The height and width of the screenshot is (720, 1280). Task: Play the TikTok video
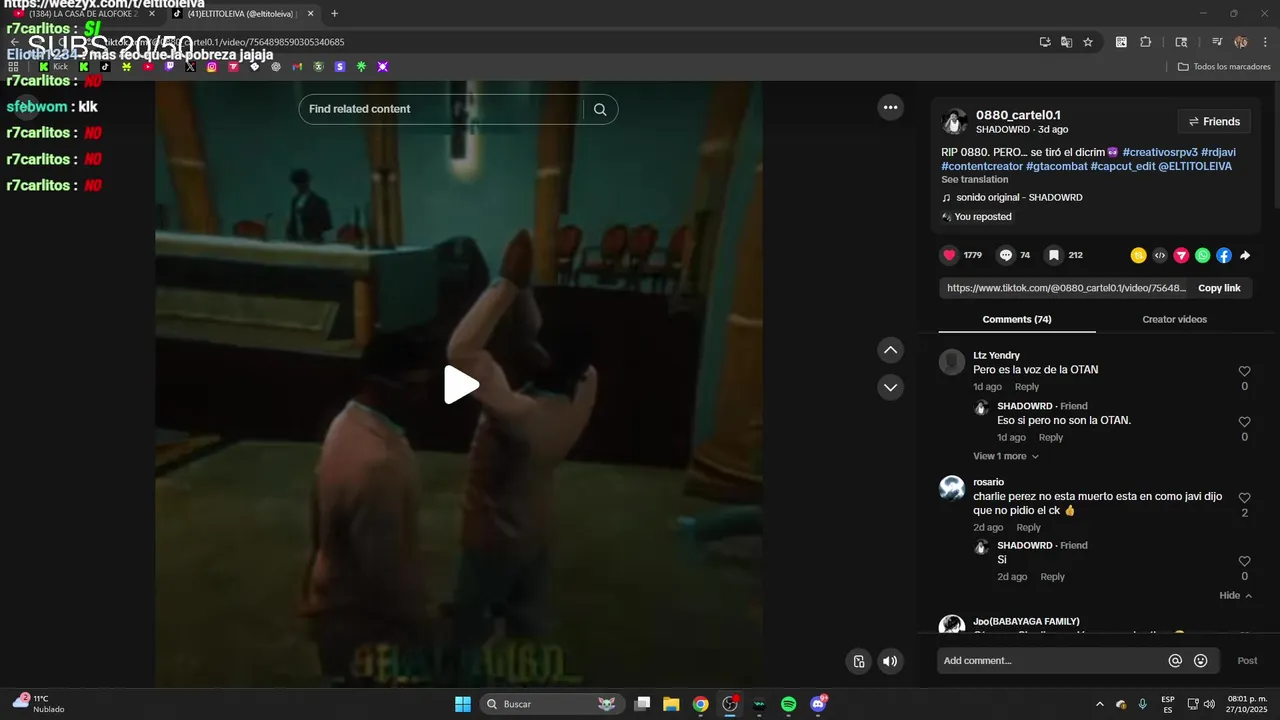pos(461,385)
